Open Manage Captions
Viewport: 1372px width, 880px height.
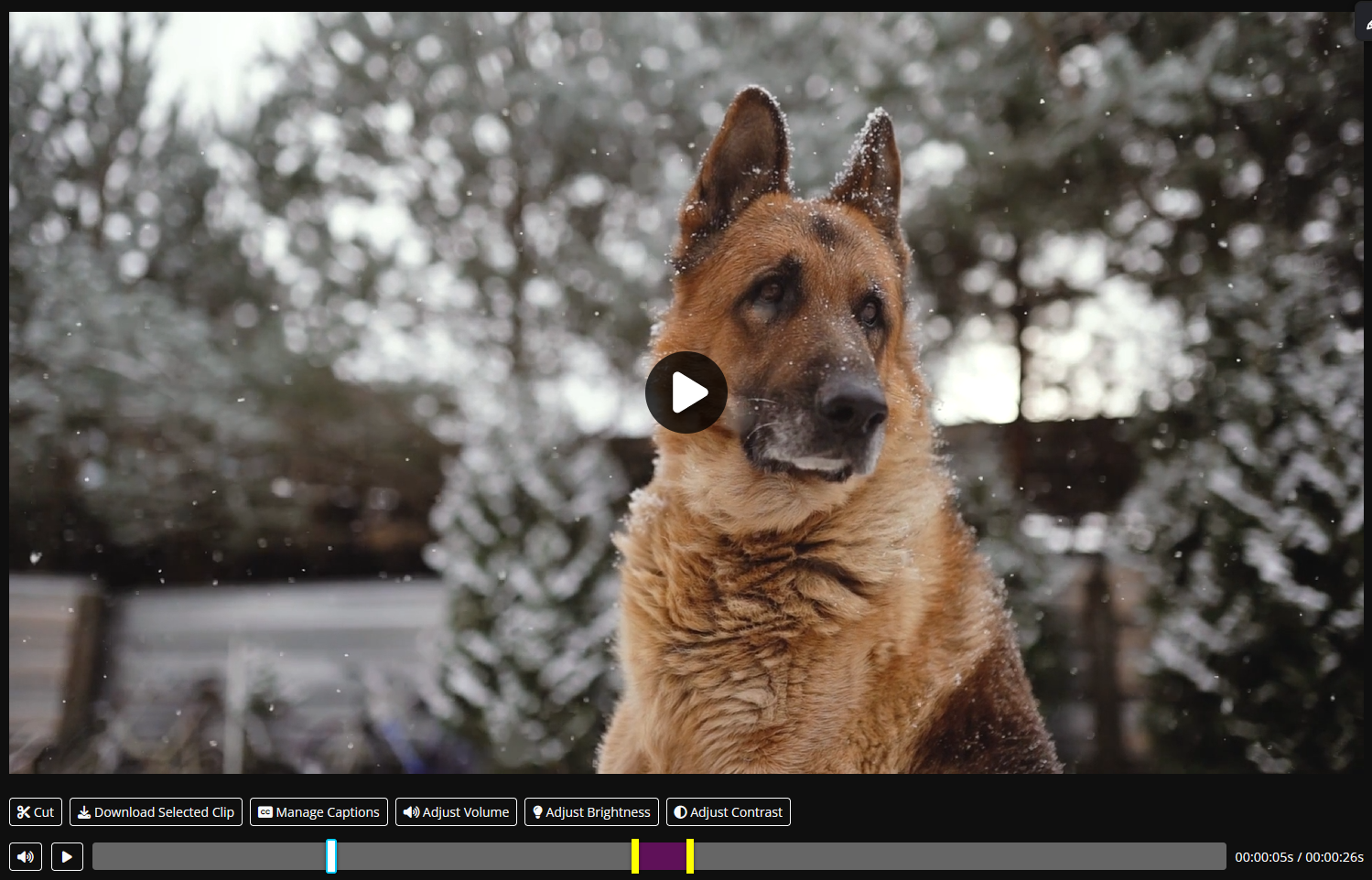tap(319, 812)
